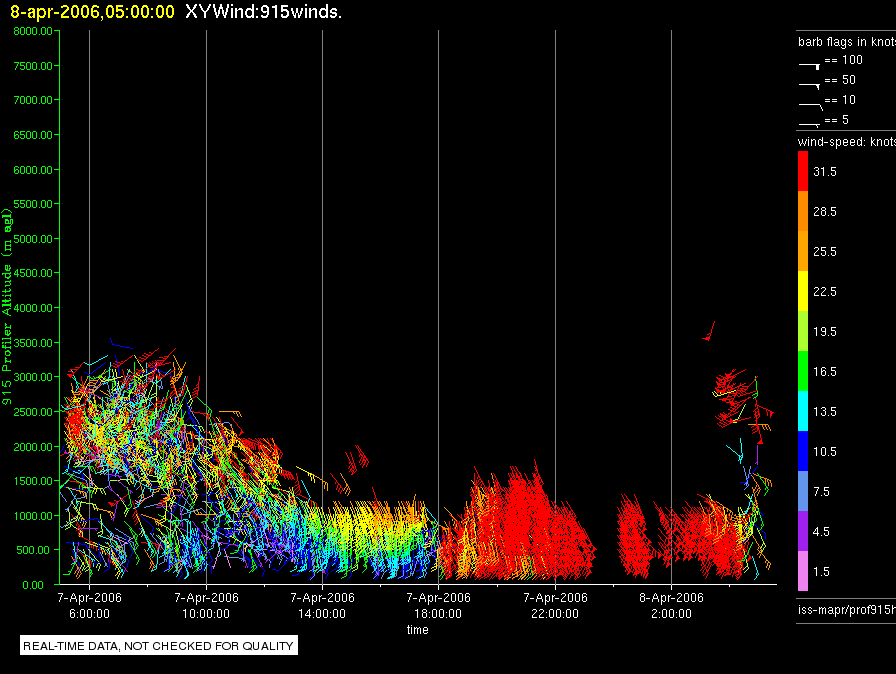The width and height of the screenshot is (896, 674).
Task: Click the '== 5' barb legend value
Action: tap(837, 119)
